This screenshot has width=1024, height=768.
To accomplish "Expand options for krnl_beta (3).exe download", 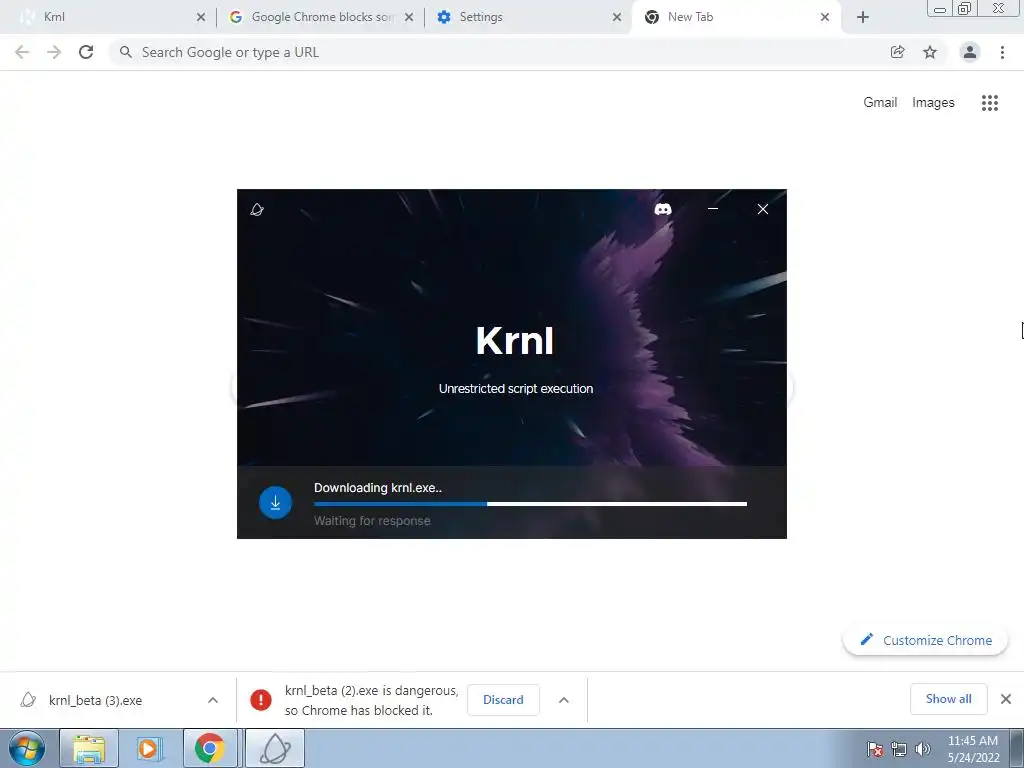I will pos(212,700).
